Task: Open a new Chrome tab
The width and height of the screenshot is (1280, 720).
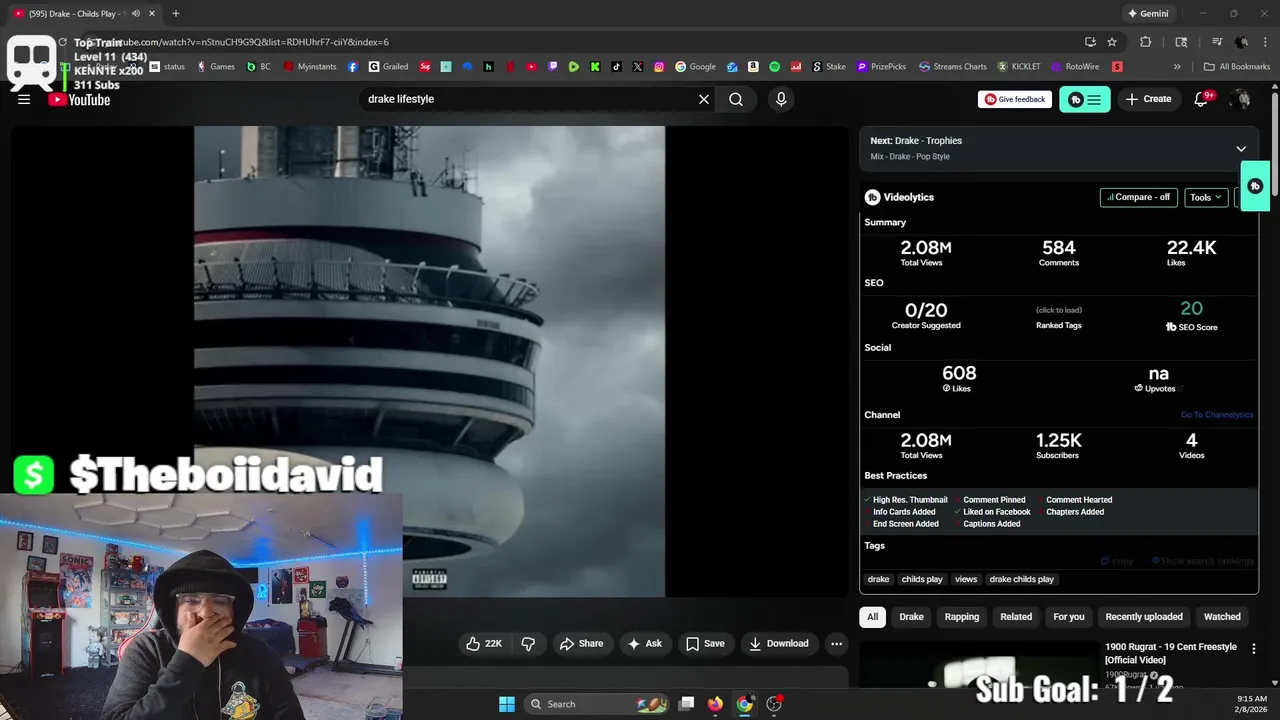Action: [x=176, y=14]
